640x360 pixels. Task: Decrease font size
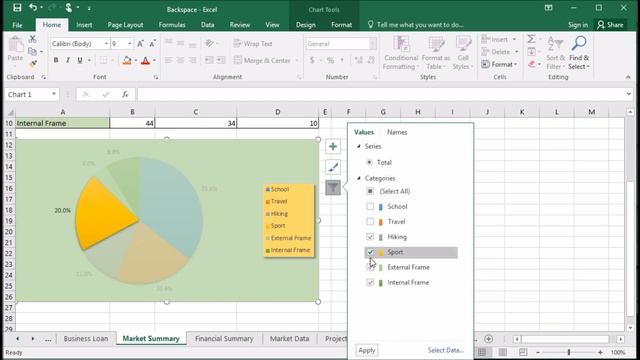click(152, 43)
